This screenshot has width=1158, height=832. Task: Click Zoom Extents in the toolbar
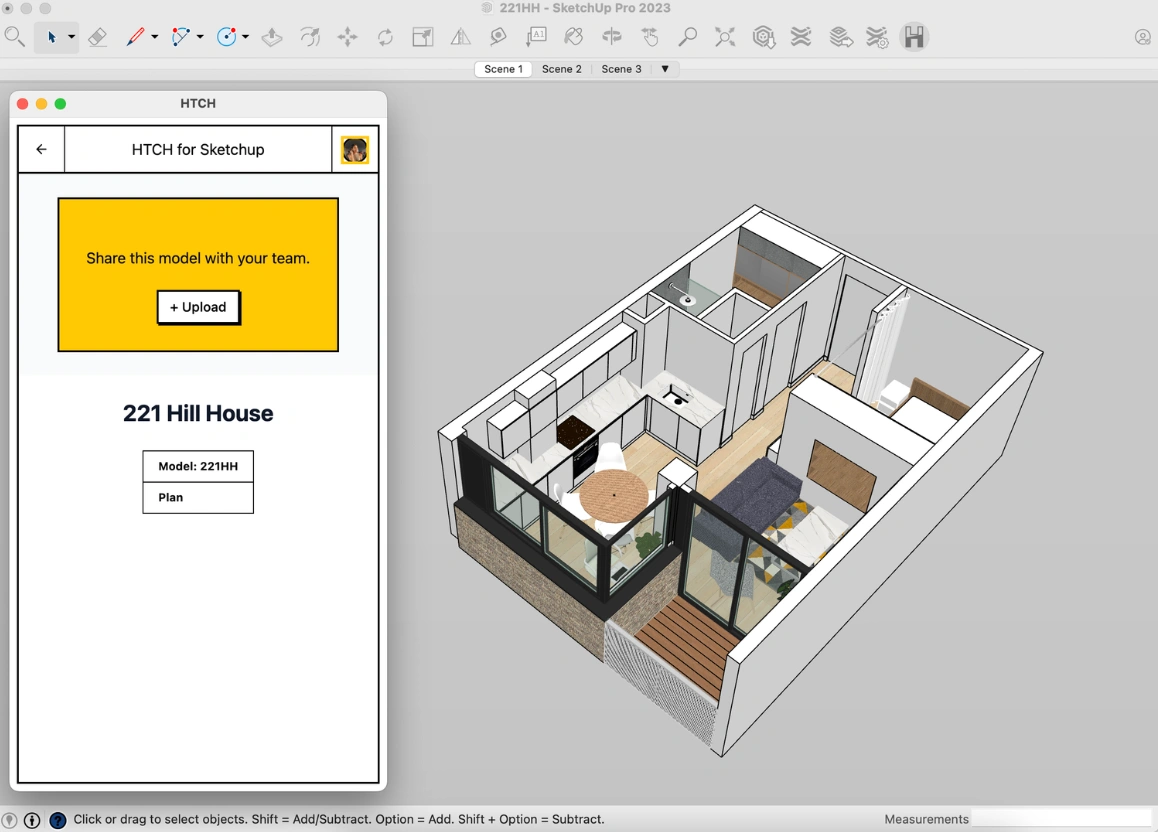(724, 37)
